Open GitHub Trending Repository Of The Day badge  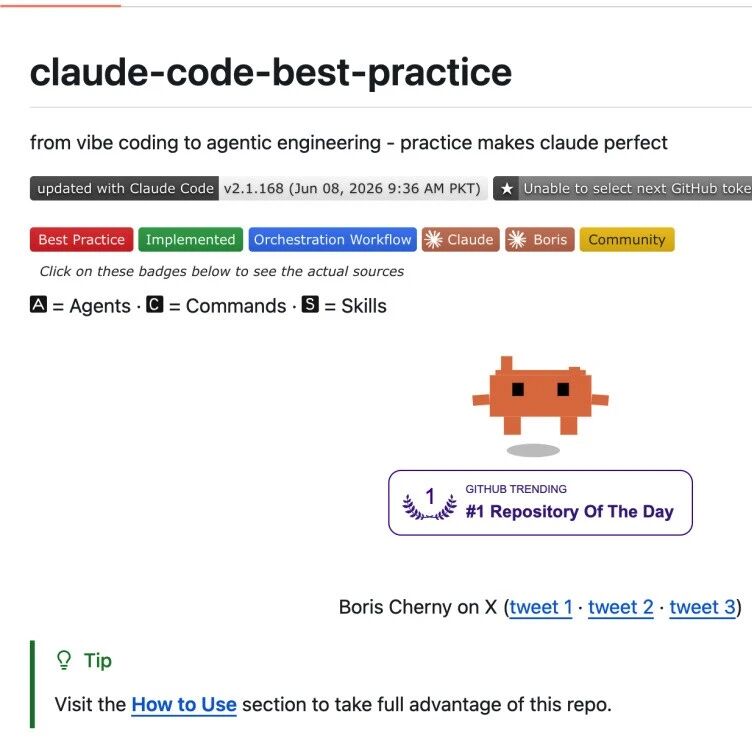coord(540,503)
